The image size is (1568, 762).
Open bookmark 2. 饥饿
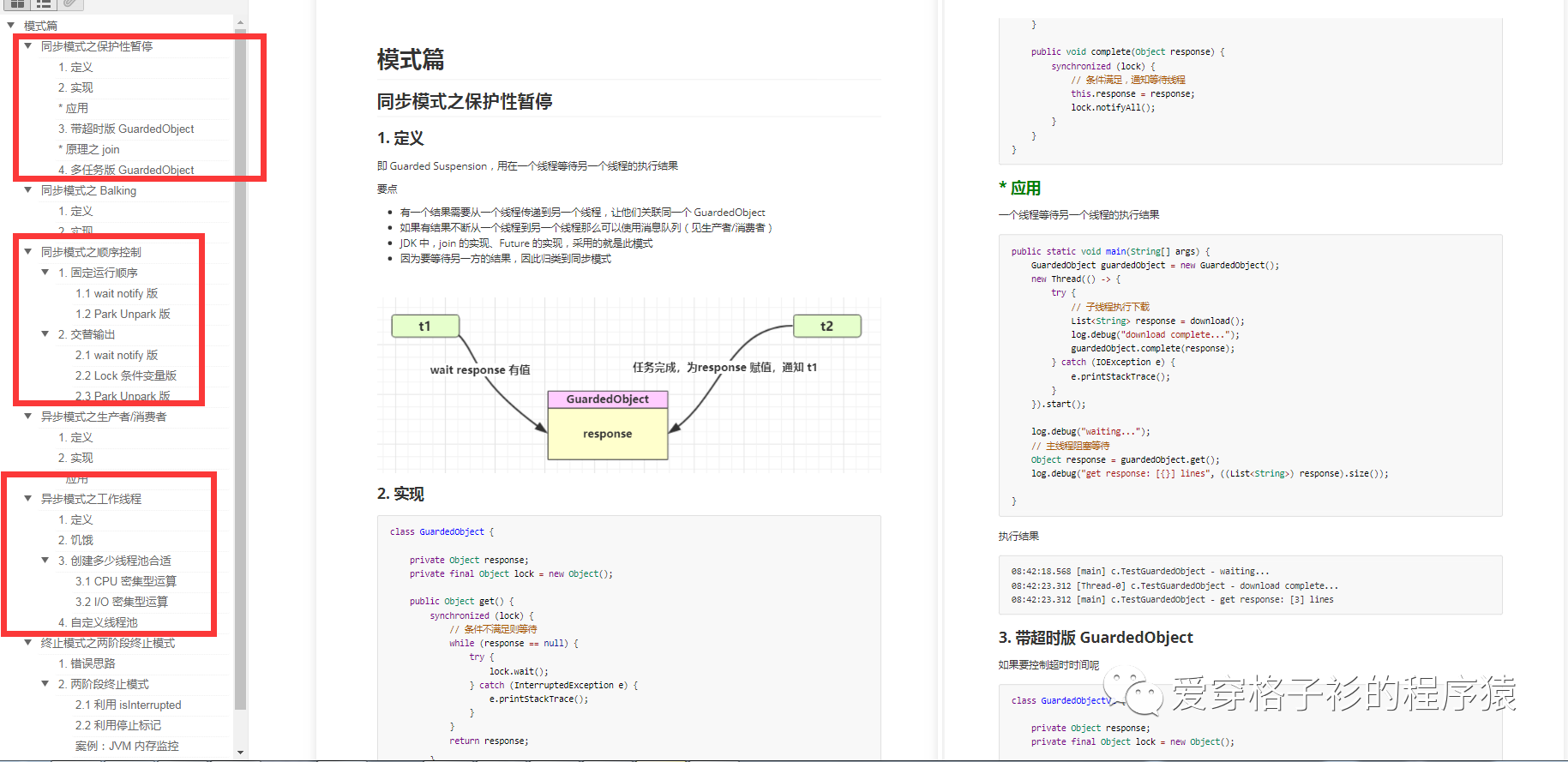[x=75, y=540]
